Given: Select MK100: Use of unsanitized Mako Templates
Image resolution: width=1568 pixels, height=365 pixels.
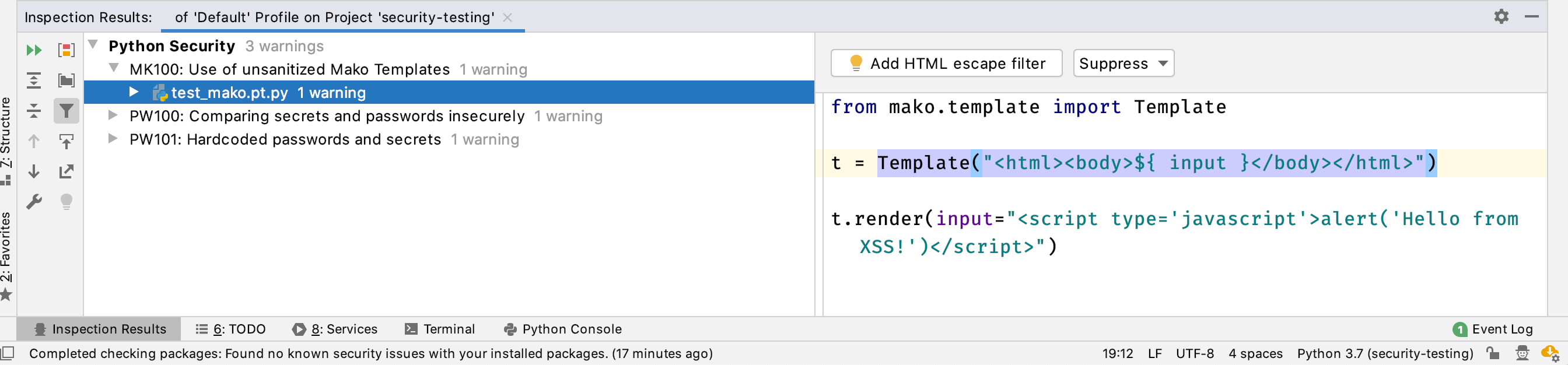Looking at the screenshot, I should (x=449, y=69).
